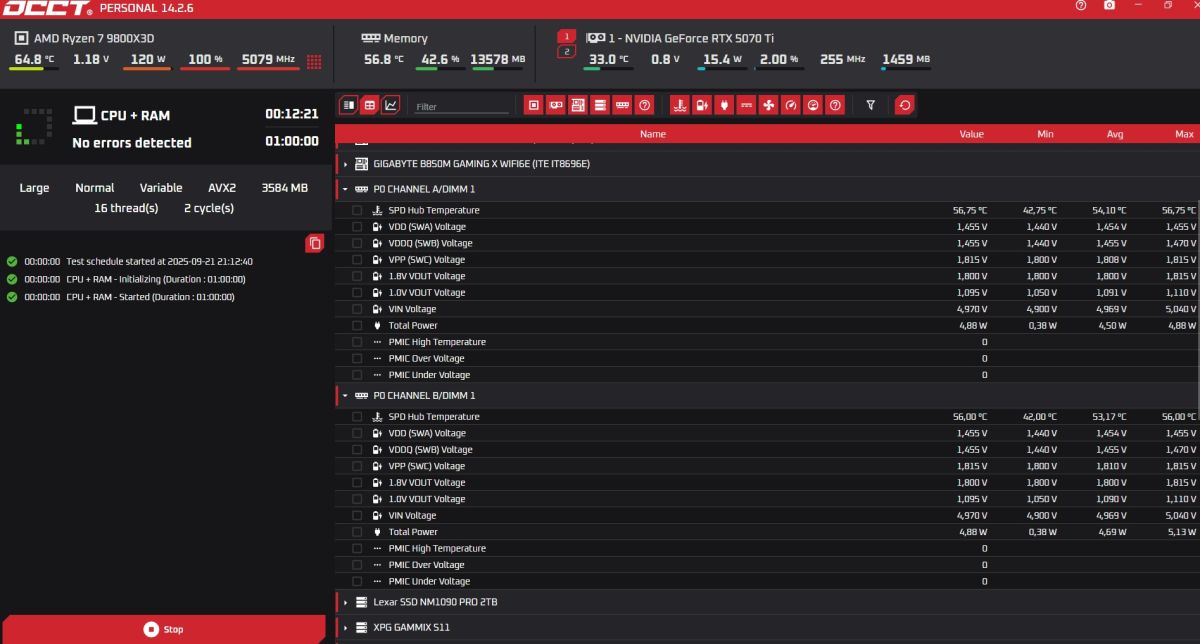This screenshot has height=644, width=1200.
Task: Toggle the frequency gauge sensor type icon
Action: (x=791, y=105)
